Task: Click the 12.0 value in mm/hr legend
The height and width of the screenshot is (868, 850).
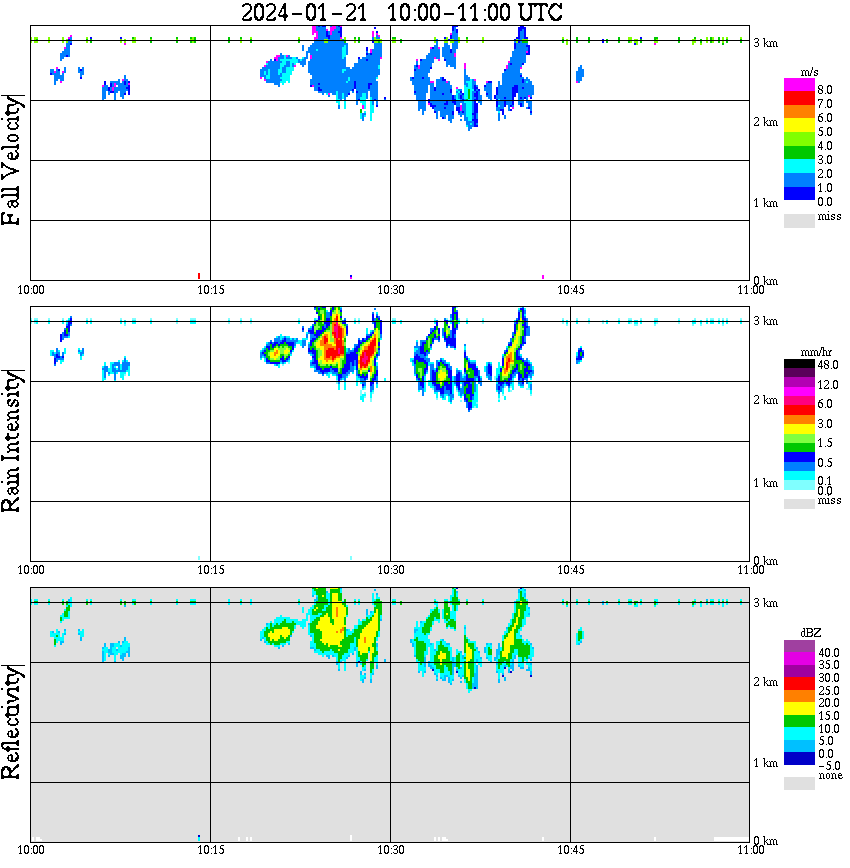Action: pos(828,385)
